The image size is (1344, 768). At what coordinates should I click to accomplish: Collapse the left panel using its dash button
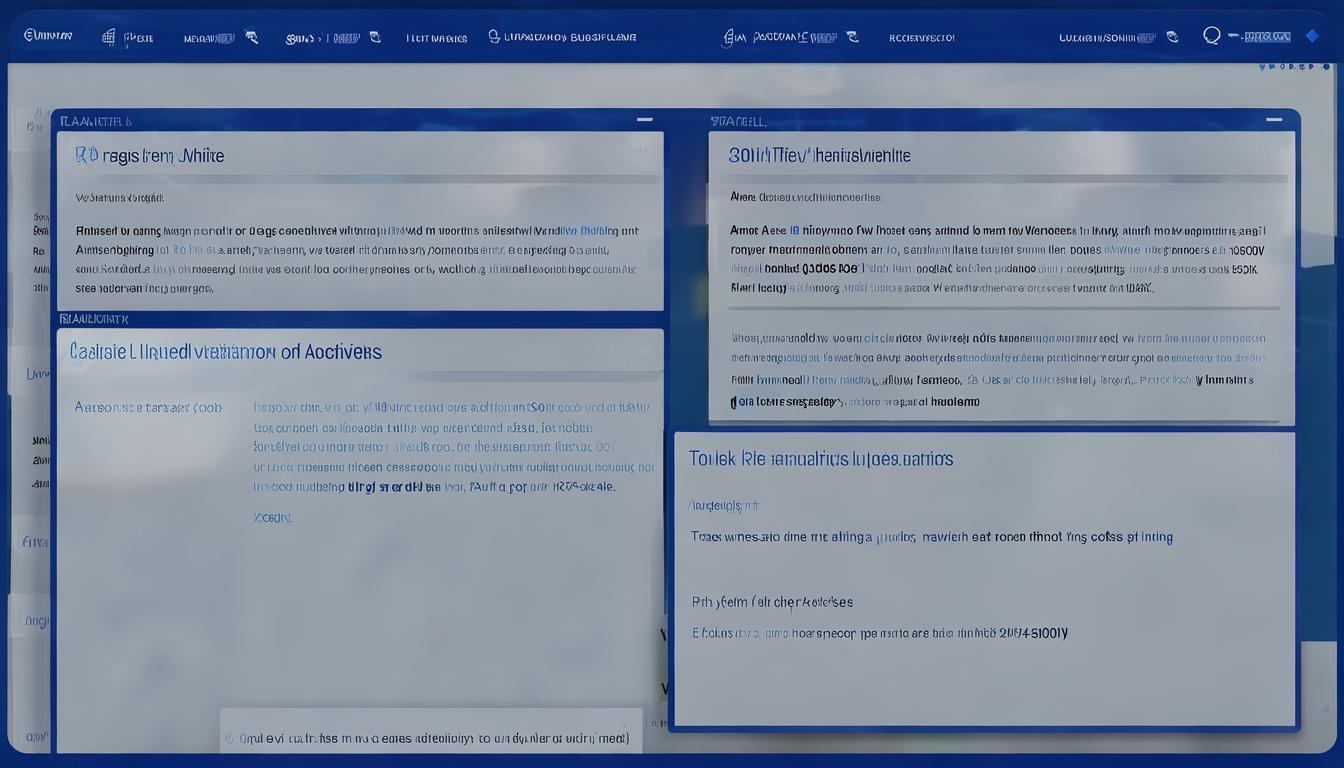645,120
